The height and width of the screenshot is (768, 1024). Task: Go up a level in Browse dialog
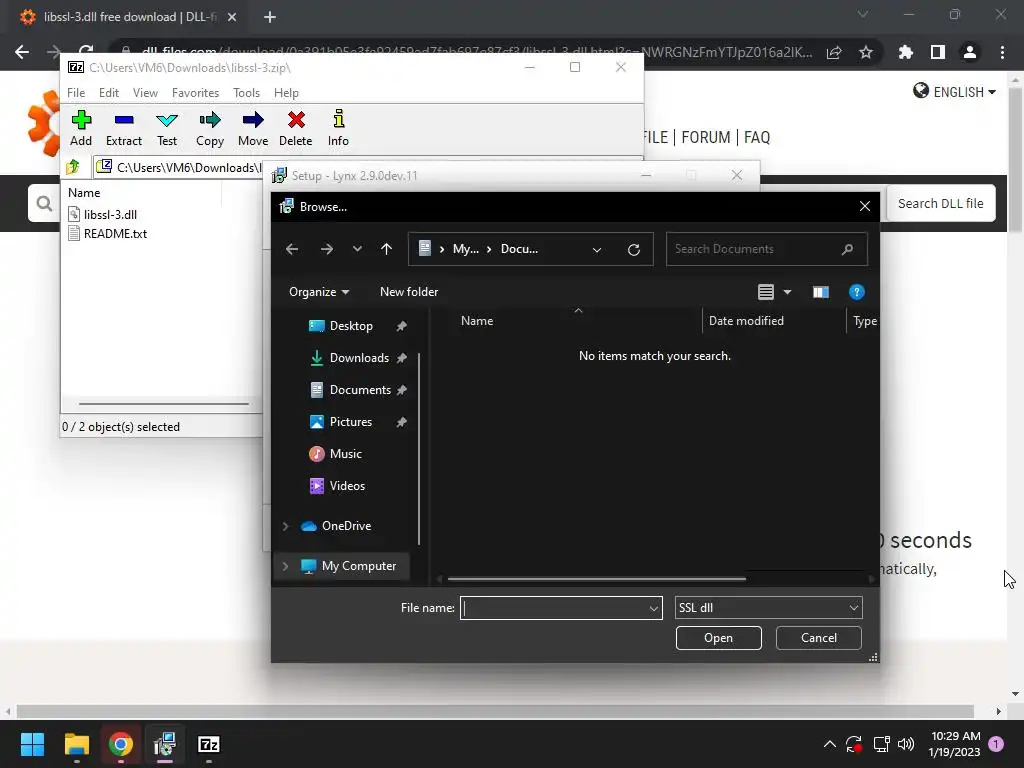point(387,249)
